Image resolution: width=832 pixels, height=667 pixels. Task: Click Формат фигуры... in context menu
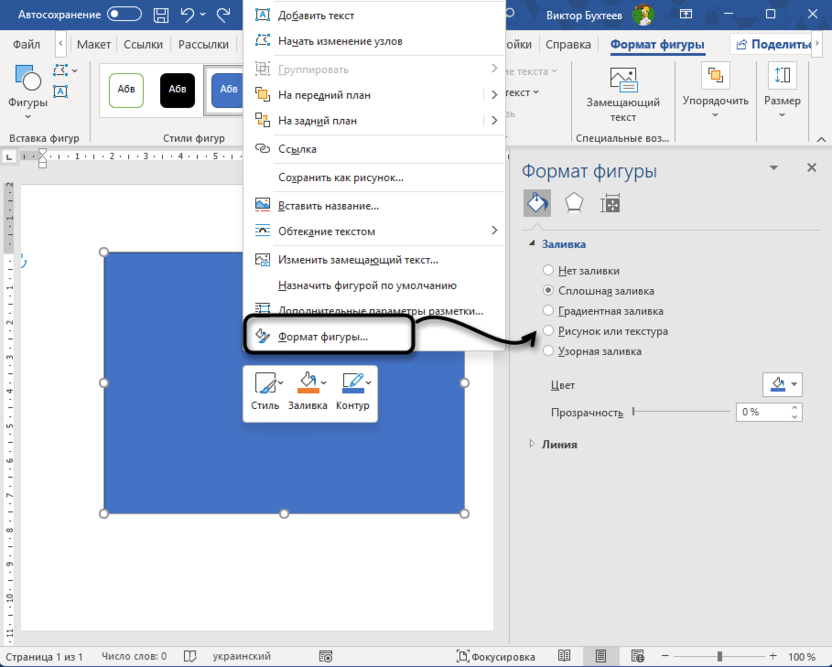tap(323, 337)
